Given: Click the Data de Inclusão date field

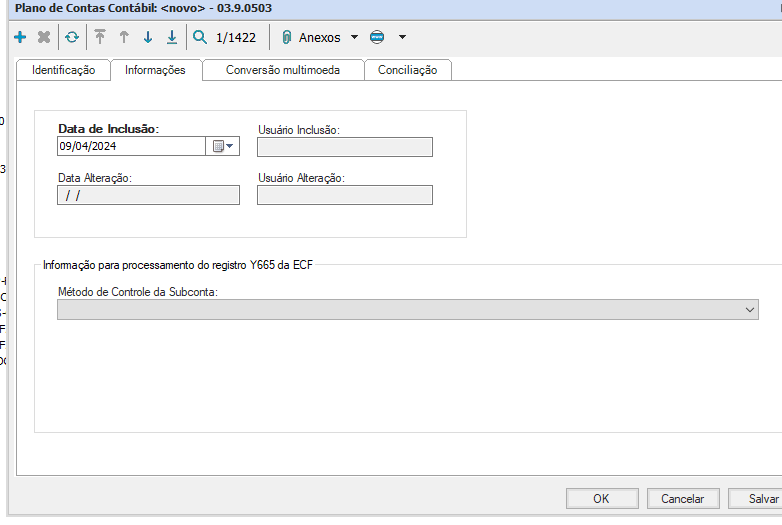Looking at the screenshot, I should click(131, 146).
